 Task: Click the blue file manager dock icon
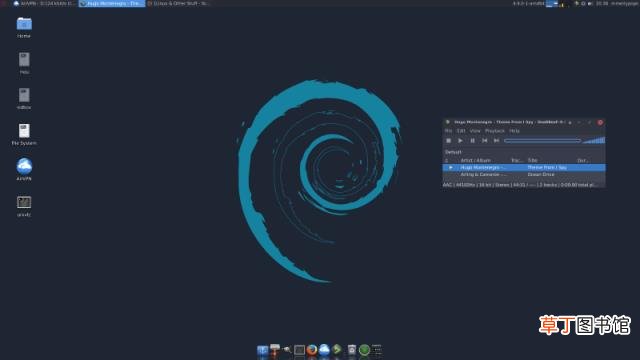click(x=262, y=350)
